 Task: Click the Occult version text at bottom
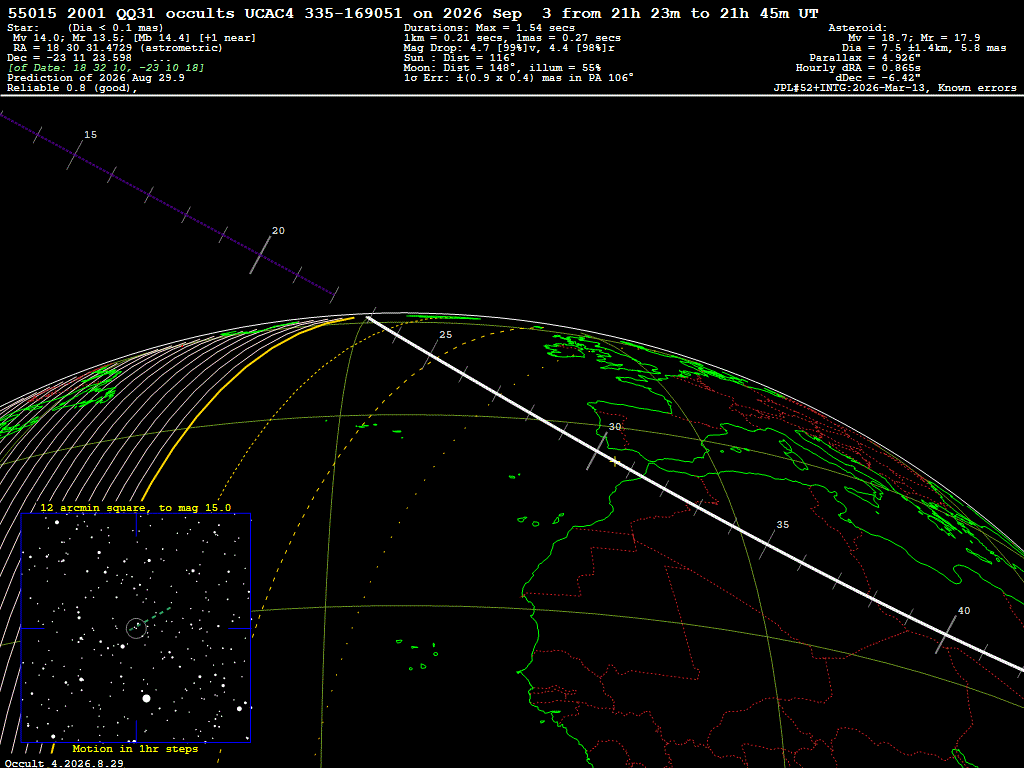[x=64, y=763]
